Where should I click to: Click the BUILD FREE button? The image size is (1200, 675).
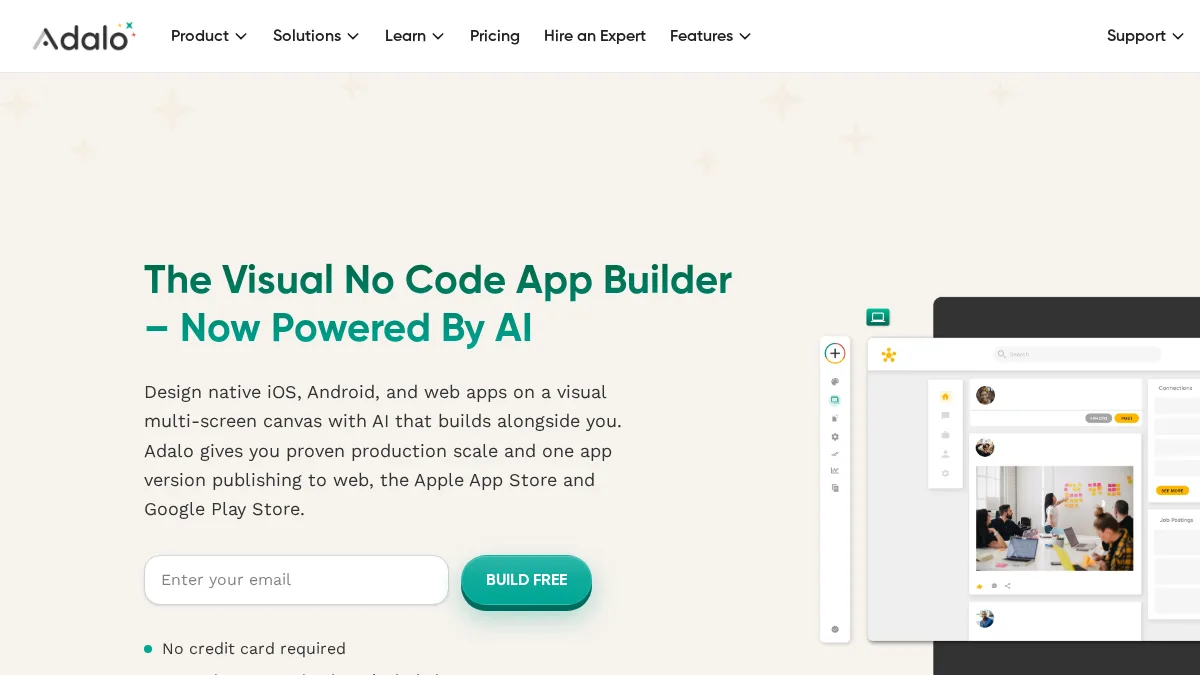(x=526, y=580)
